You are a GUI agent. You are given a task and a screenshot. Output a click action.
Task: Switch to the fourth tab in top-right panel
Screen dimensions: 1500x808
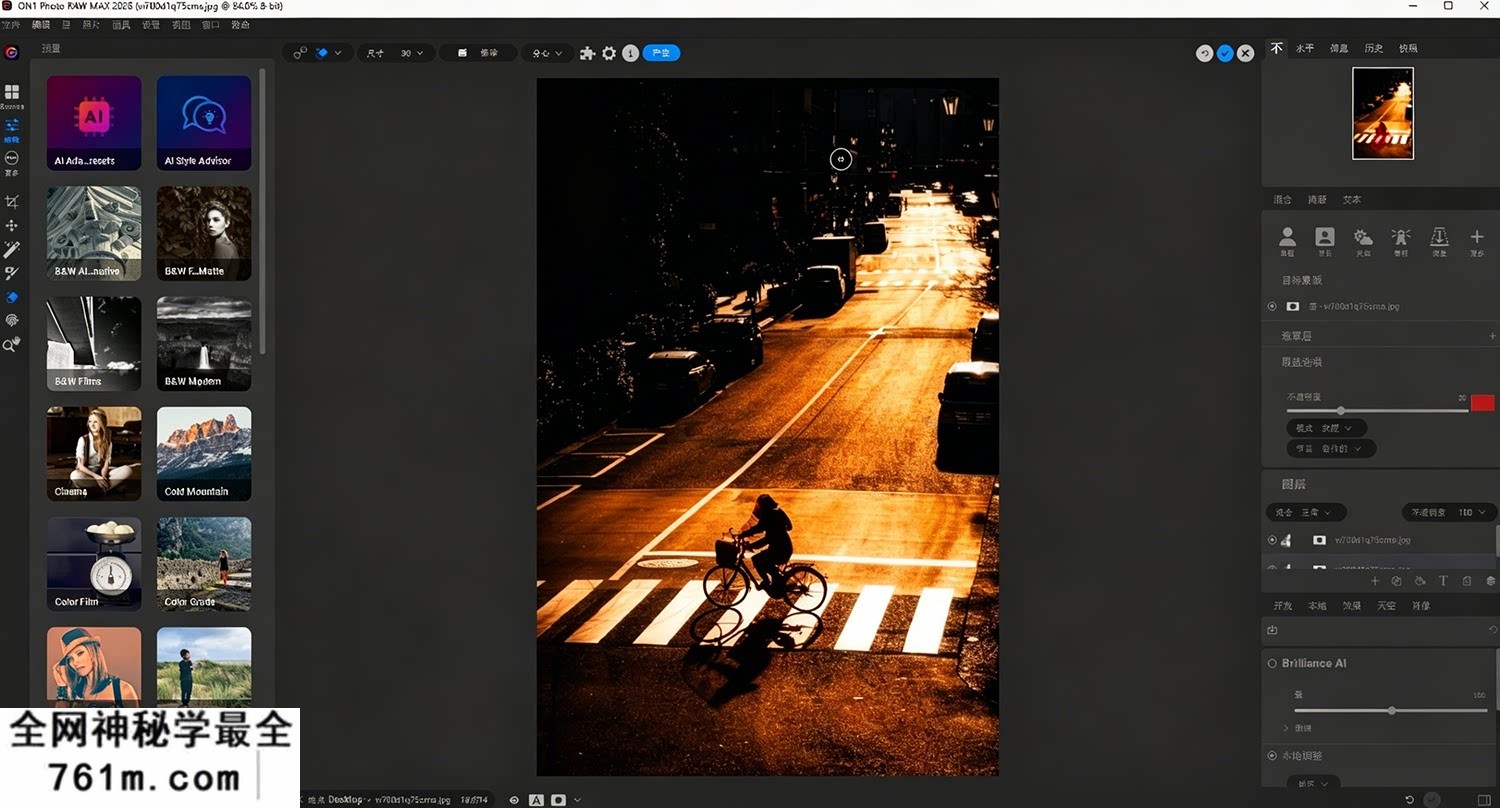pos(1374,48)
